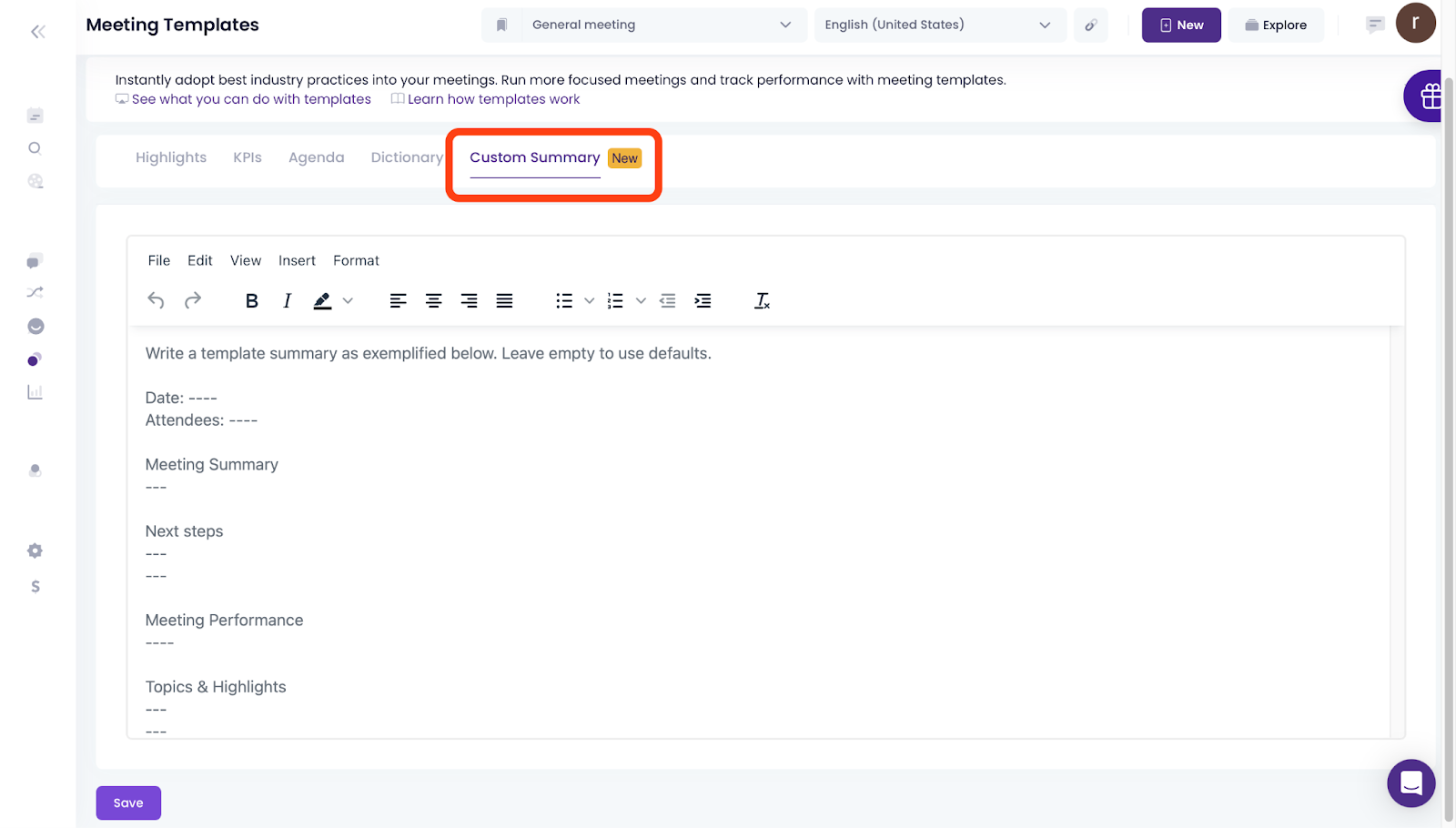Viewport: 1456px width, 828px height.
Task: Switch to the Highlights tab
Action: [x=171, y=157]
